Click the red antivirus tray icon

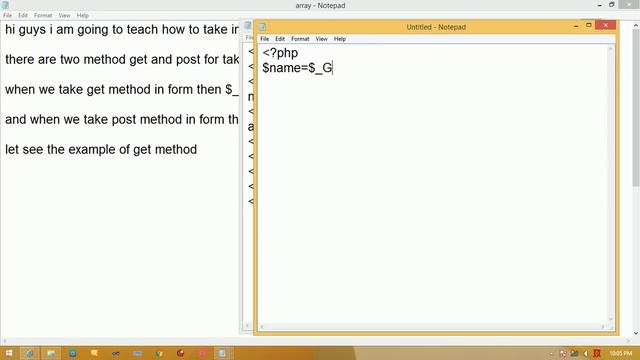597,353
